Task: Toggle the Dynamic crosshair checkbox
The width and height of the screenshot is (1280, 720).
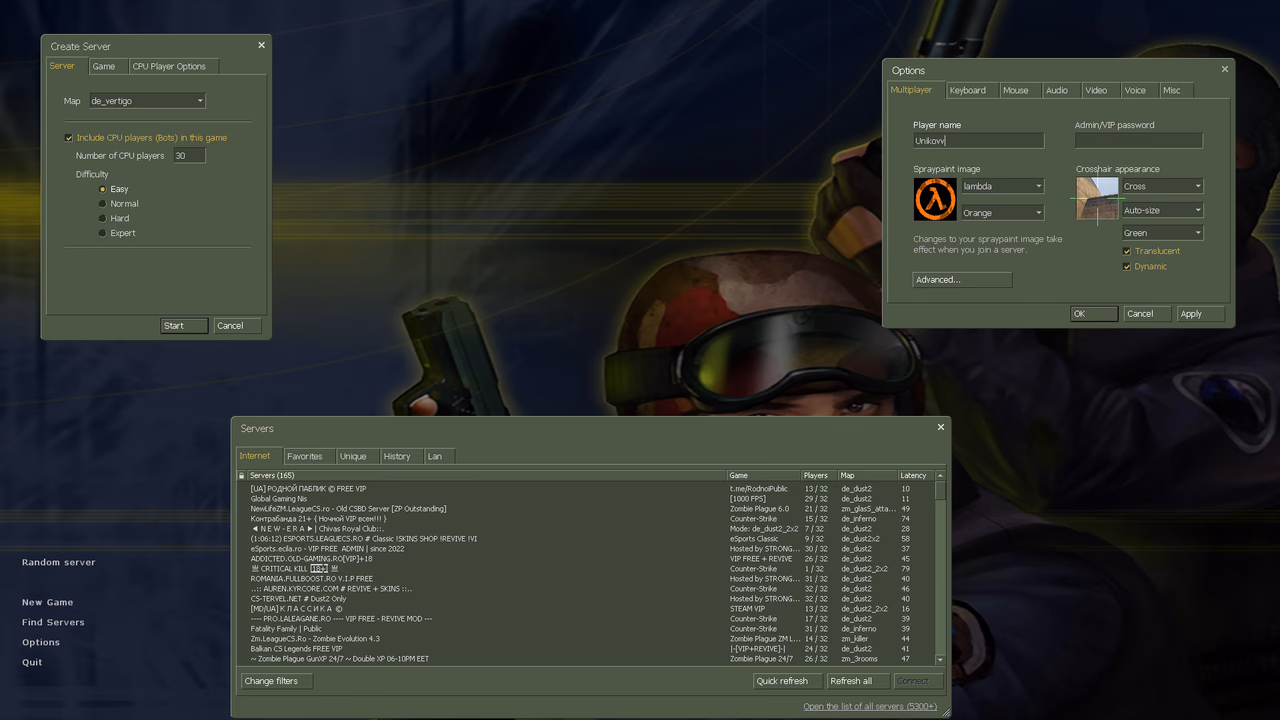Action: point(1127,267)
